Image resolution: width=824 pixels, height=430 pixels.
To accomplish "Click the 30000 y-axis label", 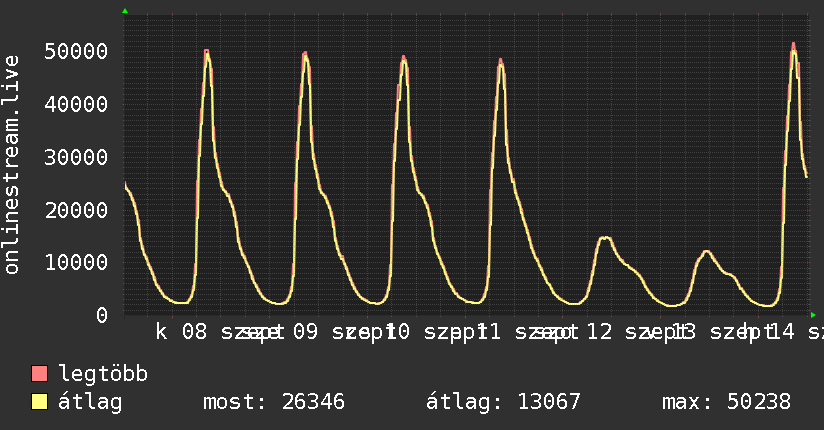I will tap(76, 157).
